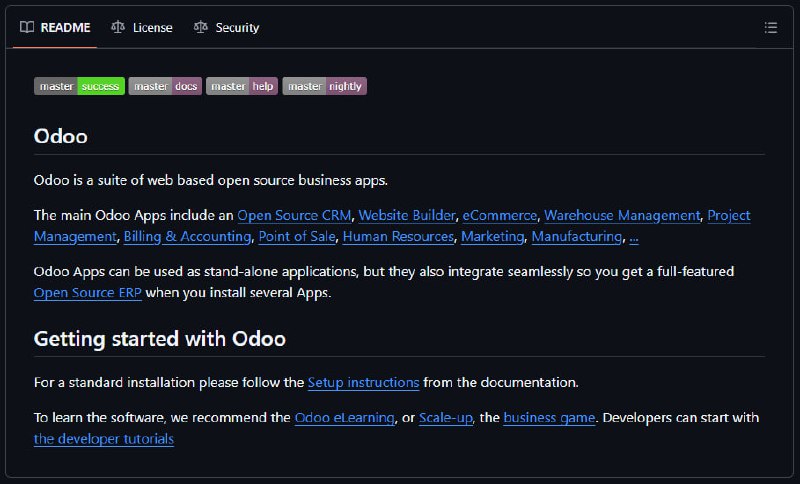Open the master docs badge
This screenshot has width=800, height=484.
[165, 86]
